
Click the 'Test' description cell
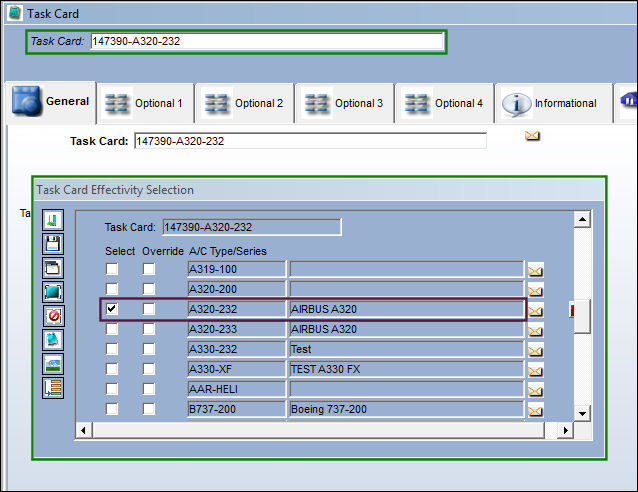tap(406, 349)
